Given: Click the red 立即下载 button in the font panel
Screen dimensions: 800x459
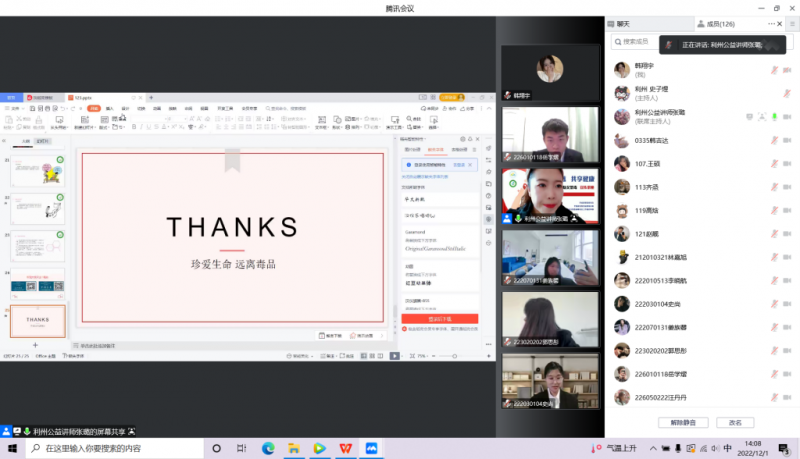Looking at the screenshot, I should [439, 318].
